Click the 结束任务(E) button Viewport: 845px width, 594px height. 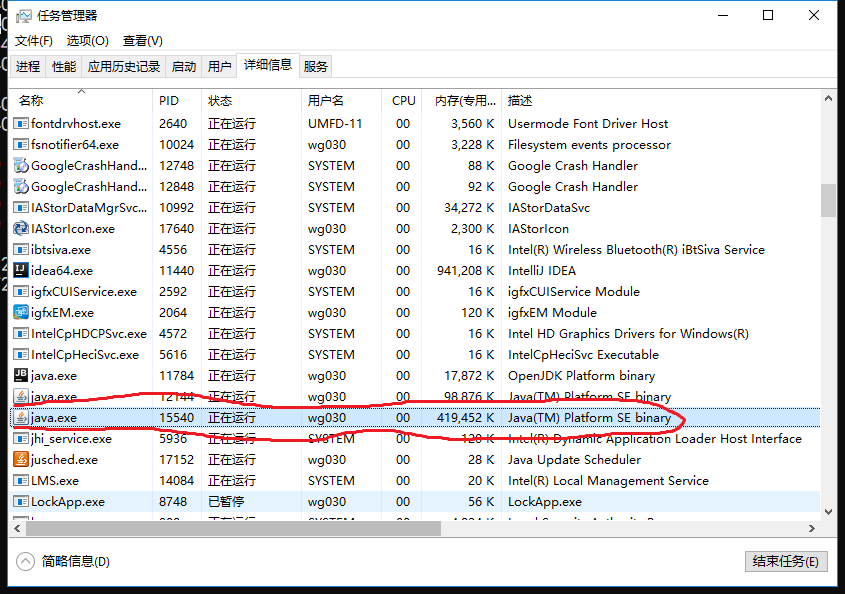pos(787,562)
